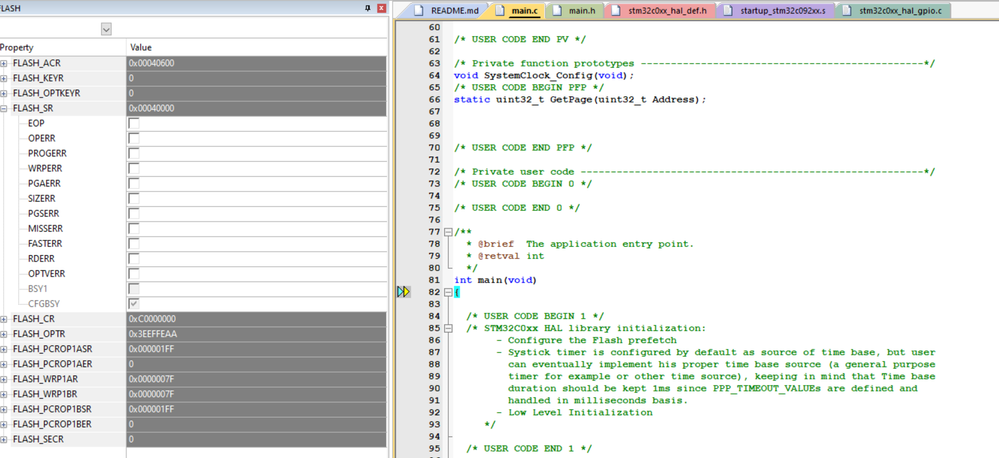The height and width of the screenshot is (458, 999).
Task: Expand the FLASH_CR register
Action: (x=4, y=318)
